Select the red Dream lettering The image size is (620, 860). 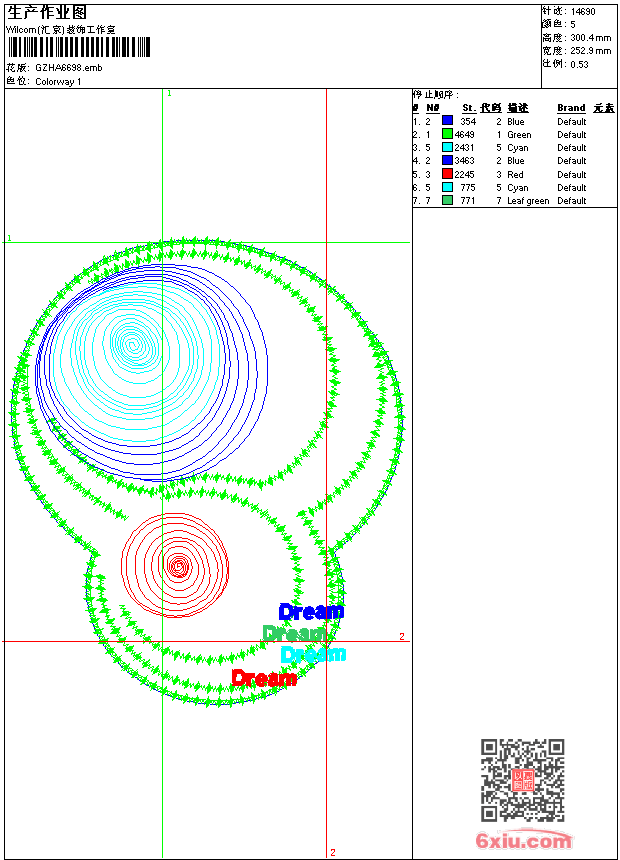[x=264, y=678]
